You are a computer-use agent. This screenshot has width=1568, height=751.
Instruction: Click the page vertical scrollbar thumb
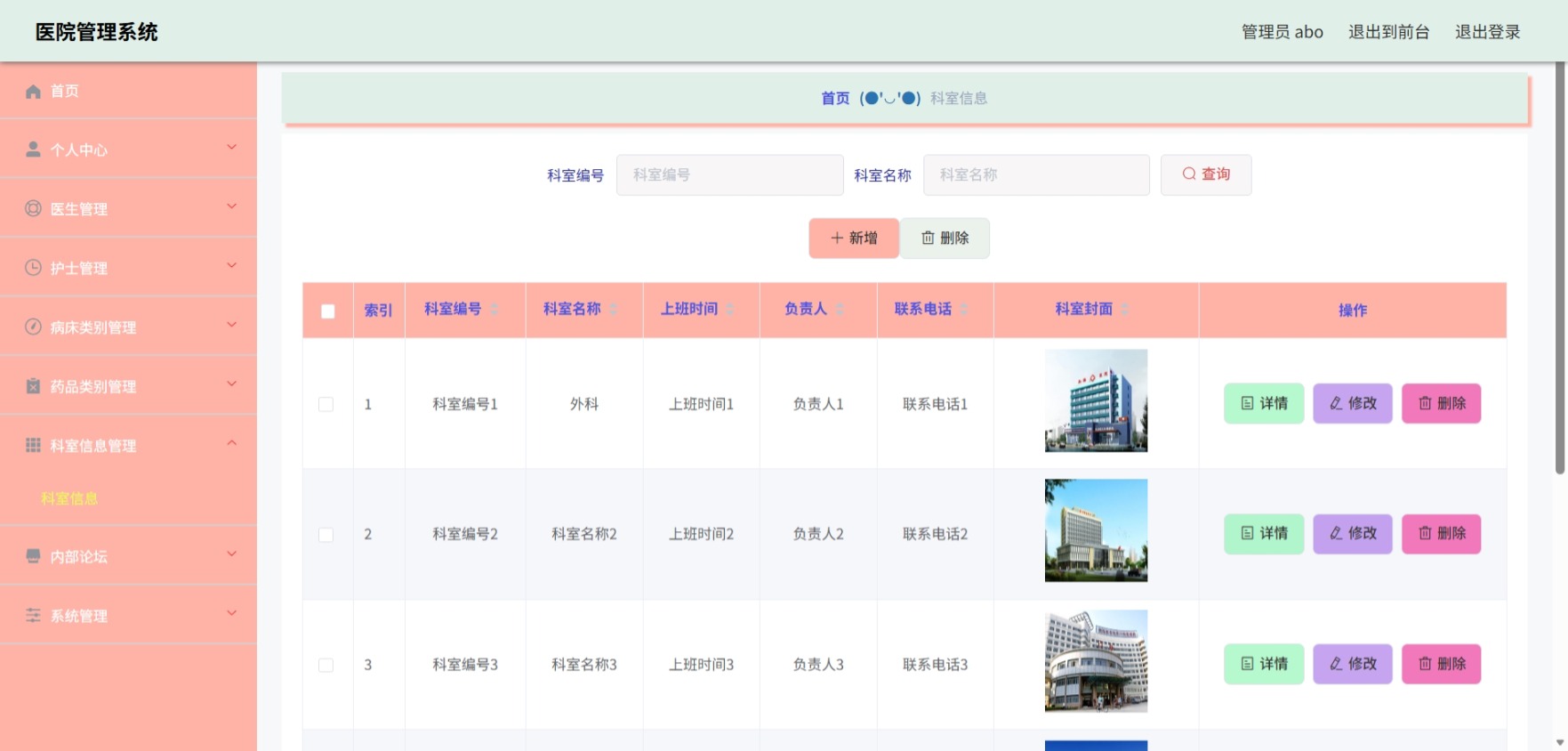click(x=1560, y=267)
